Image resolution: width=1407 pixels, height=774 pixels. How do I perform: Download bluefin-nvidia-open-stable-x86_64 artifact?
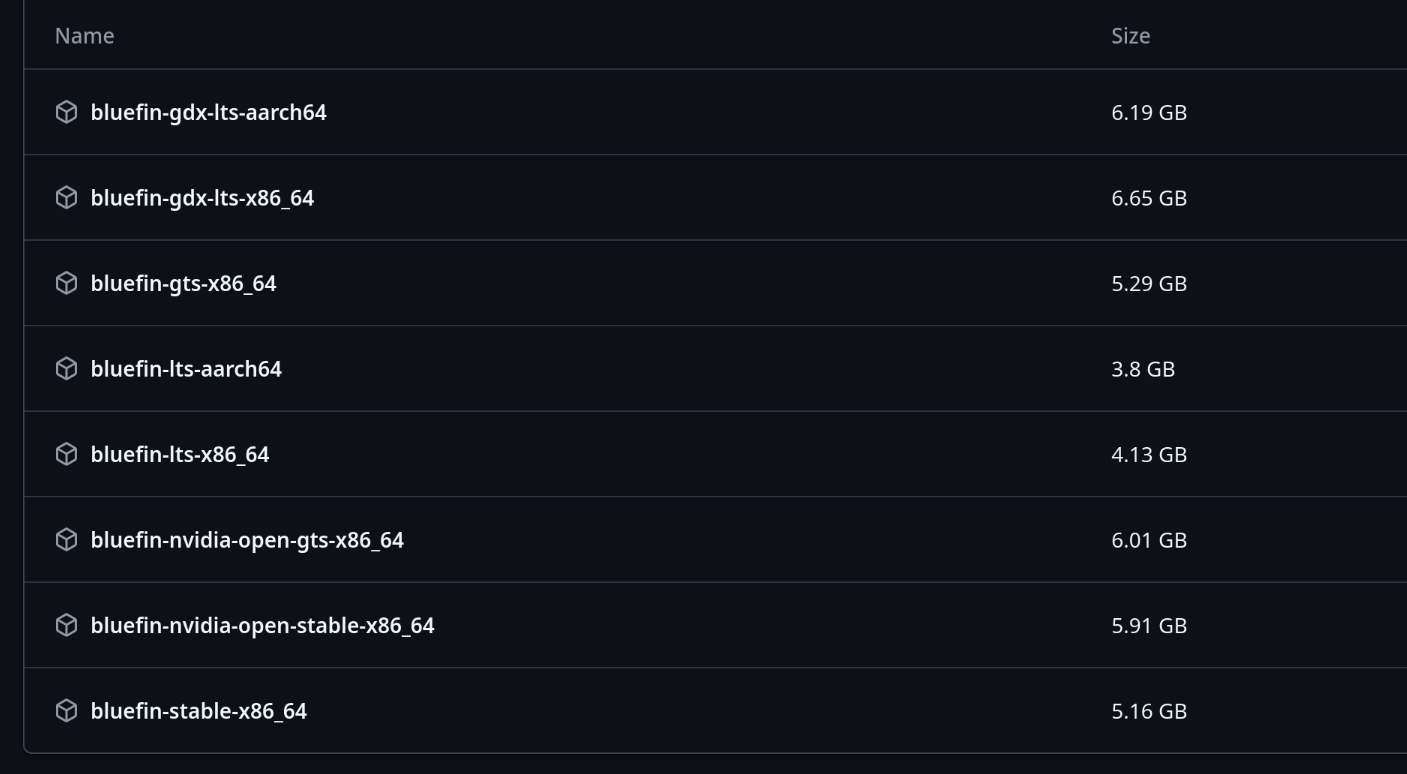(x=262, y=625)
